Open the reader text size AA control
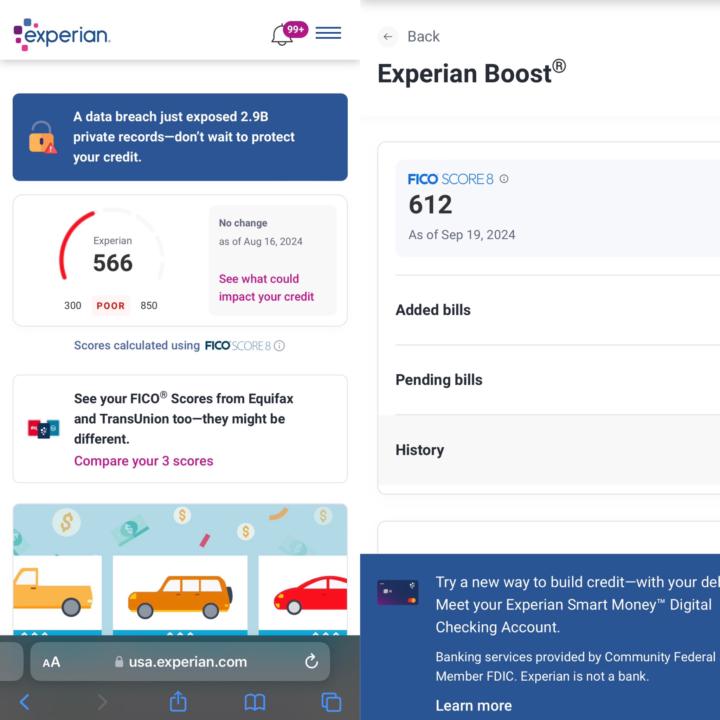 51,662
